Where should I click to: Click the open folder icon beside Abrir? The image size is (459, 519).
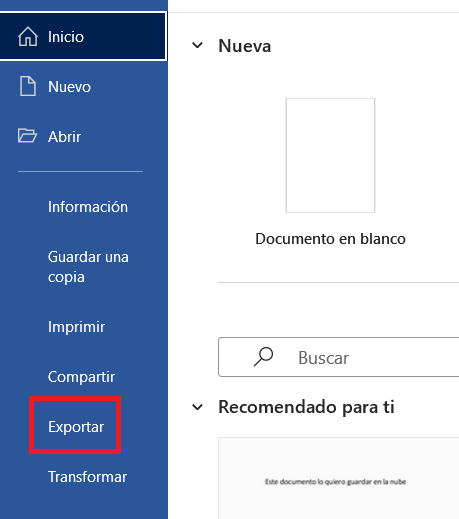click(x=27, y=136)
